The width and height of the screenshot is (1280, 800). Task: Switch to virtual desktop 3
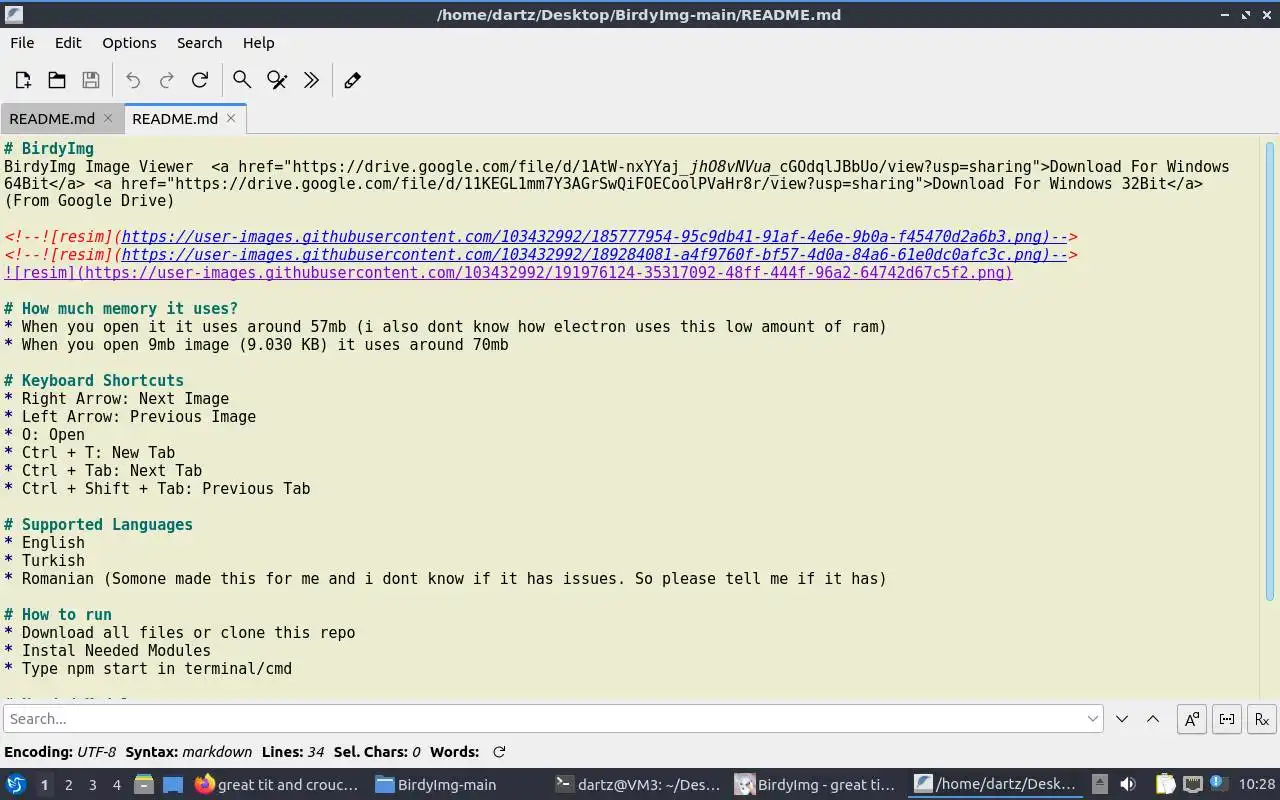coord(92,785)
